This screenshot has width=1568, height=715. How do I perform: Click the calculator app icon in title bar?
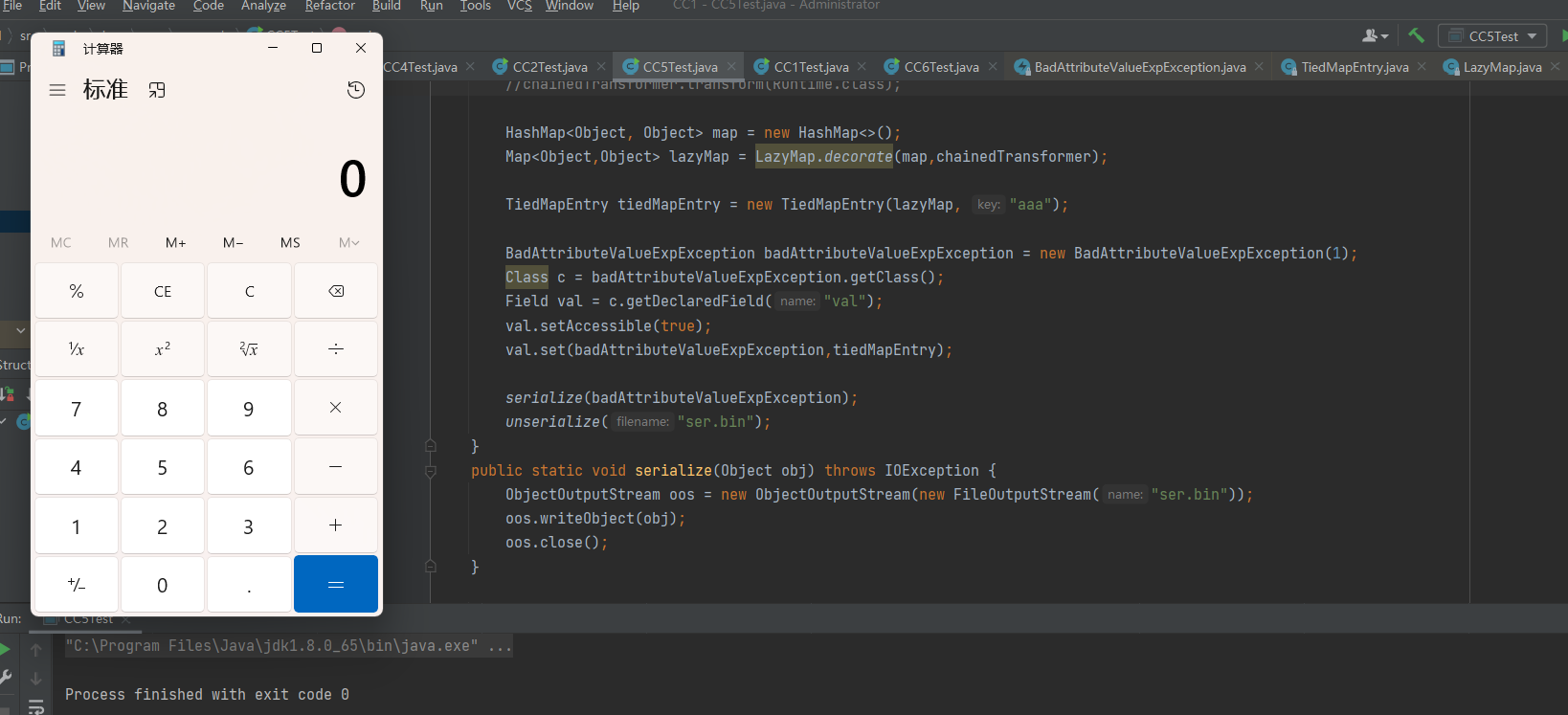[58, 48]
